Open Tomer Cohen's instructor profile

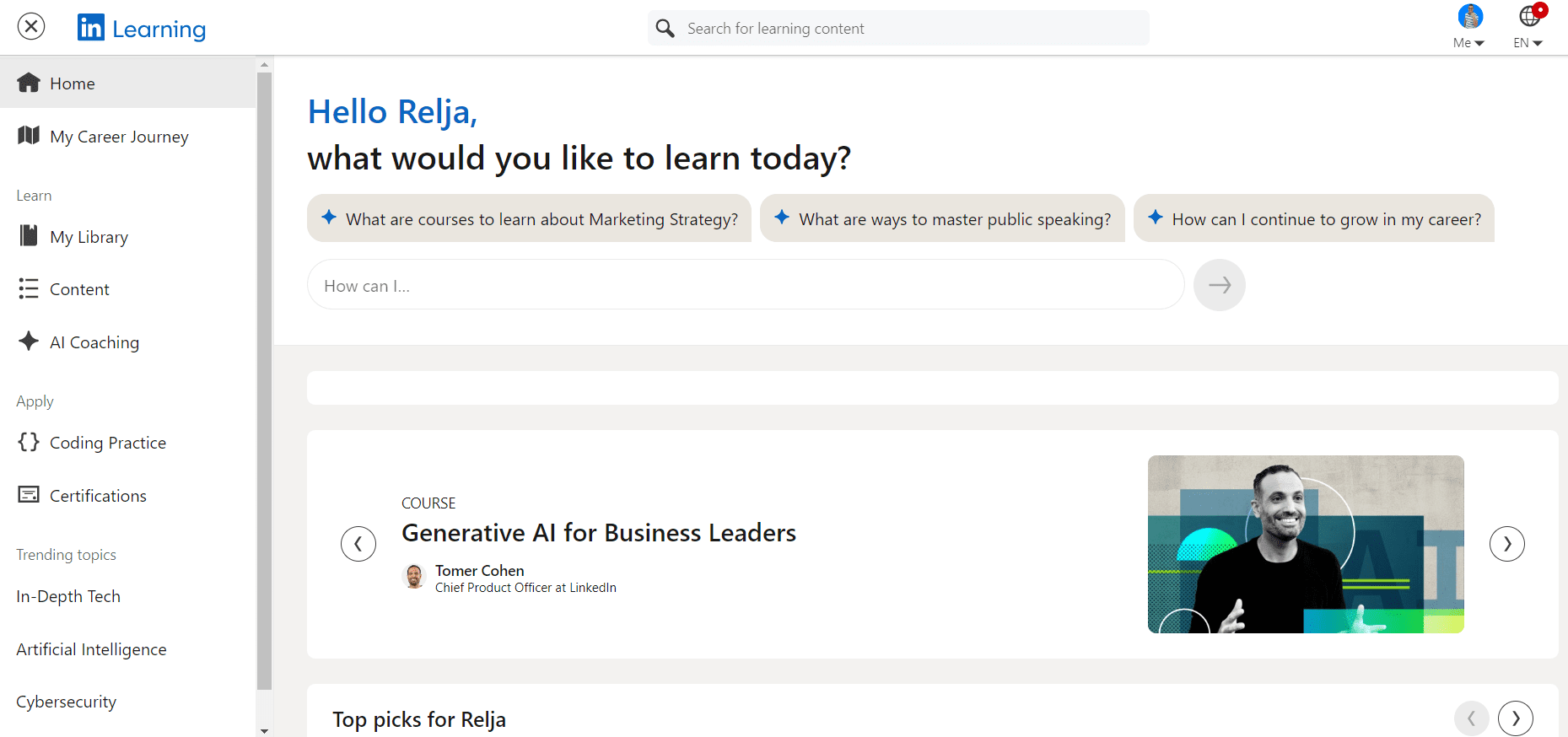[x=480, y=571]
